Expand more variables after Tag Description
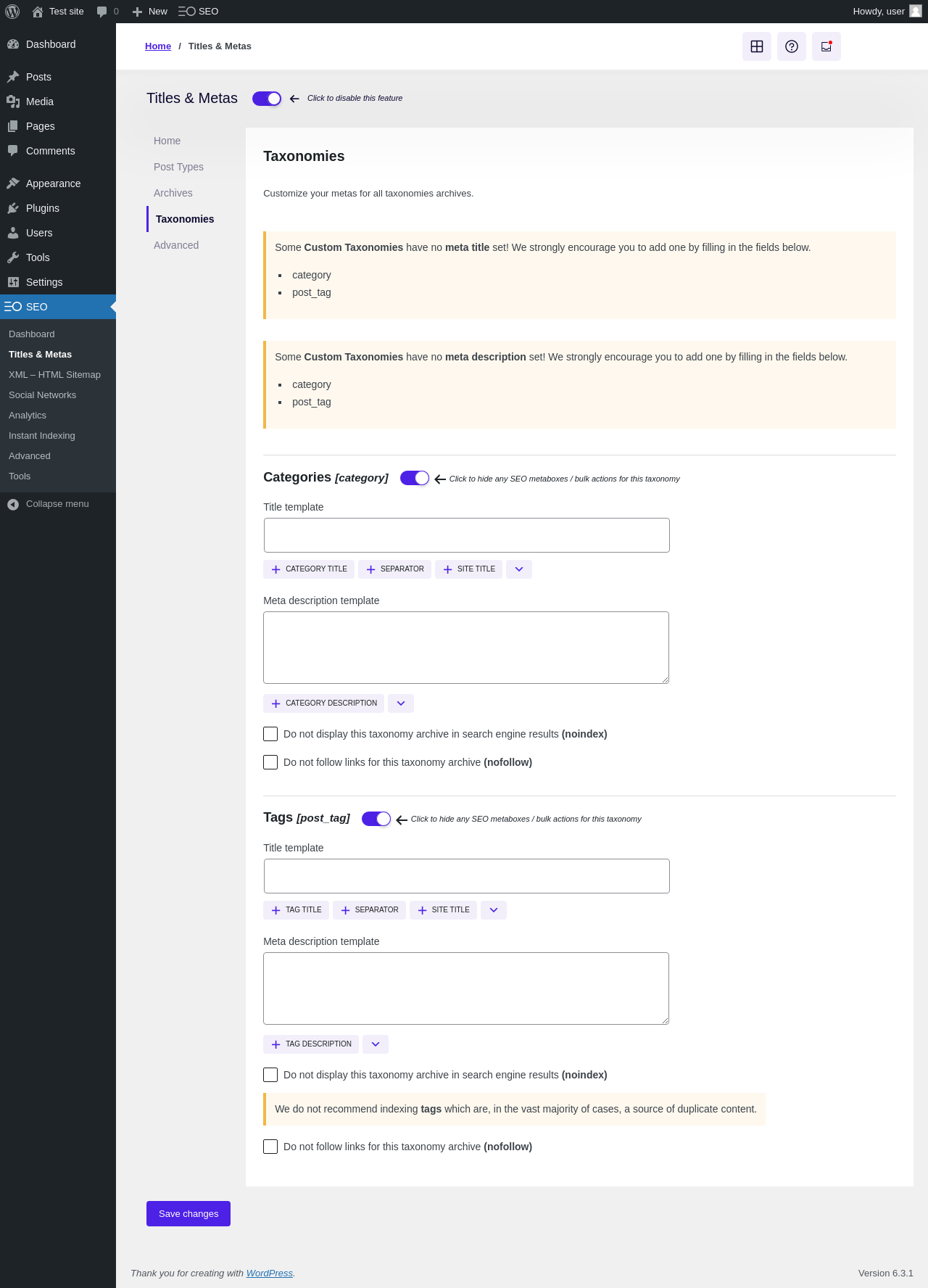 (x=376, y=1044)
